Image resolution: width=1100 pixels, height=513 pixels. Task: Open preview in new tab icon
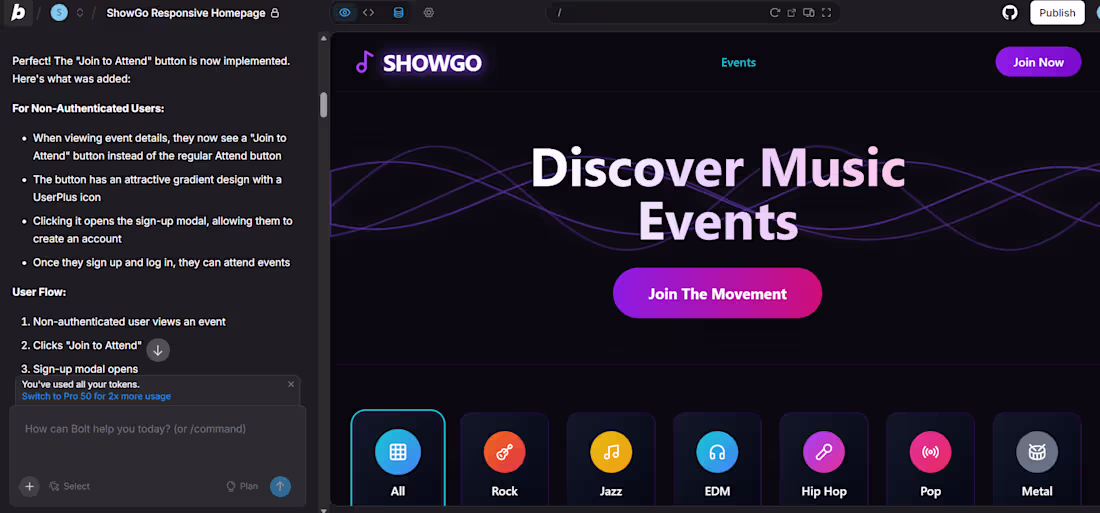click(x=791, y=13)
